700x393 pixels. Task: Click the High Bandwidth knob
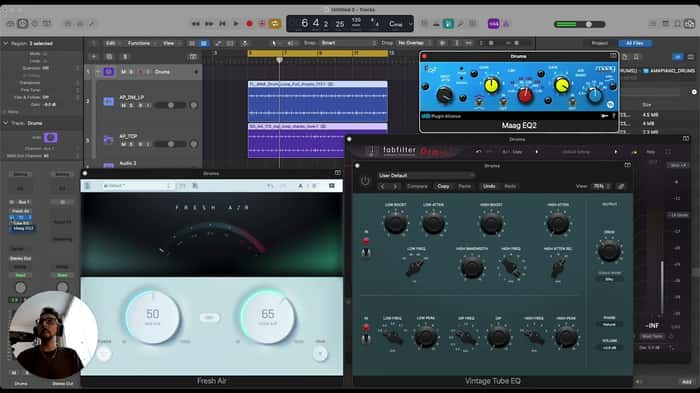pyautogui.click(x=471, y=267)
